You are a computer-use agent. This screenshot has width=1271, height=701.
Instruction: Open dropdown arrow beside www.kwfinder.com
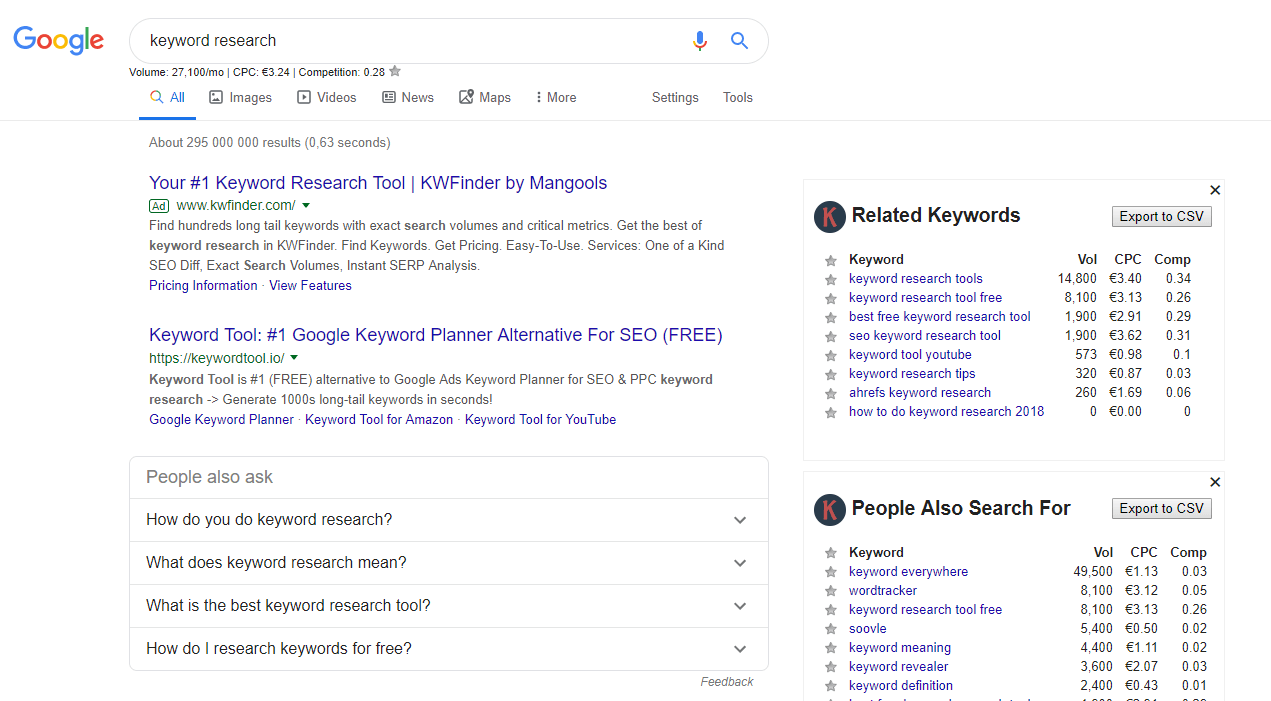coord(307,206)
